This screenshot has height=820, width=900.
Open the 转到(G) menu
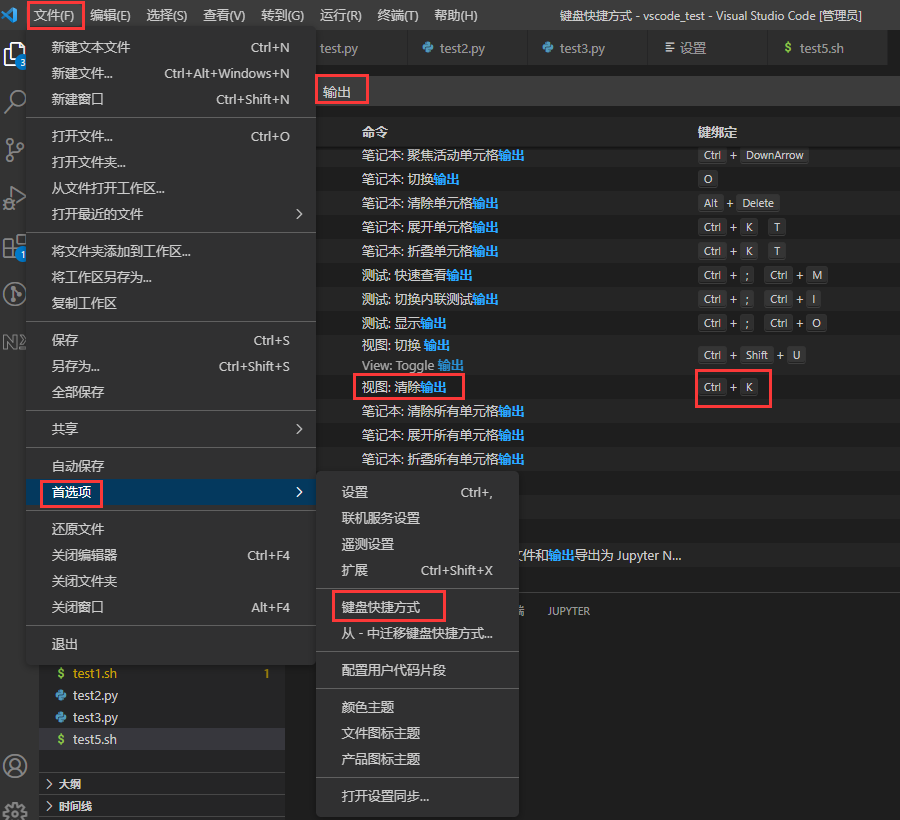coord(282,15)
